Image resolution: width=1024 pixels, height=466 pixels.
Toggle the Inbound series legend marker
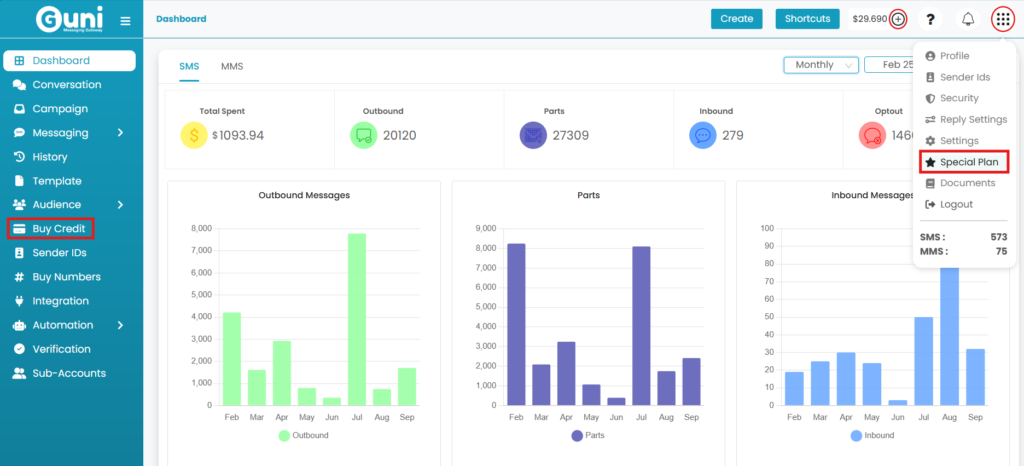click(856, 435)
